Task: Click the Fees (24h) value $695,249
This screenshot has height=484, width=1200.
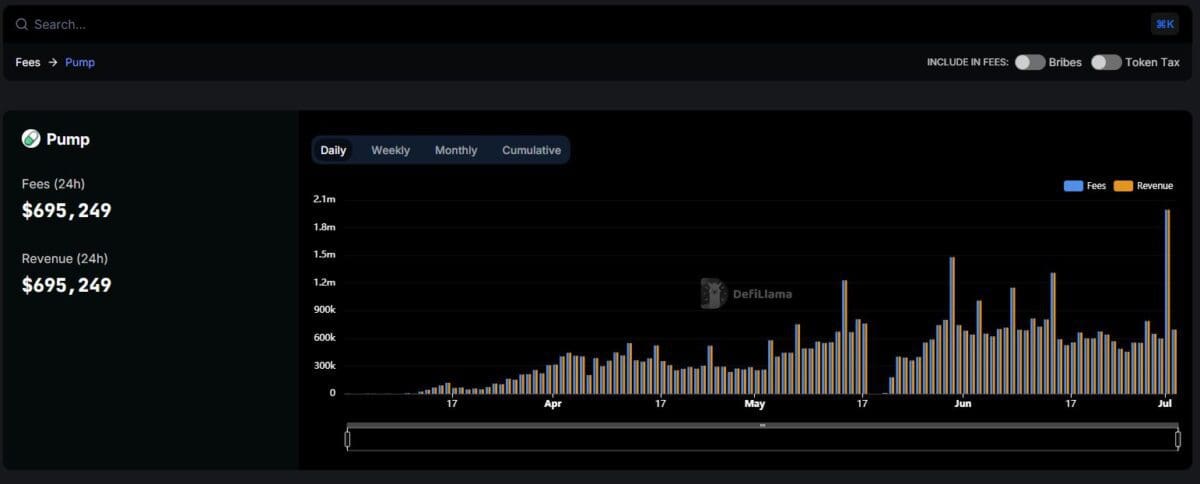Action: pos(67,211)
